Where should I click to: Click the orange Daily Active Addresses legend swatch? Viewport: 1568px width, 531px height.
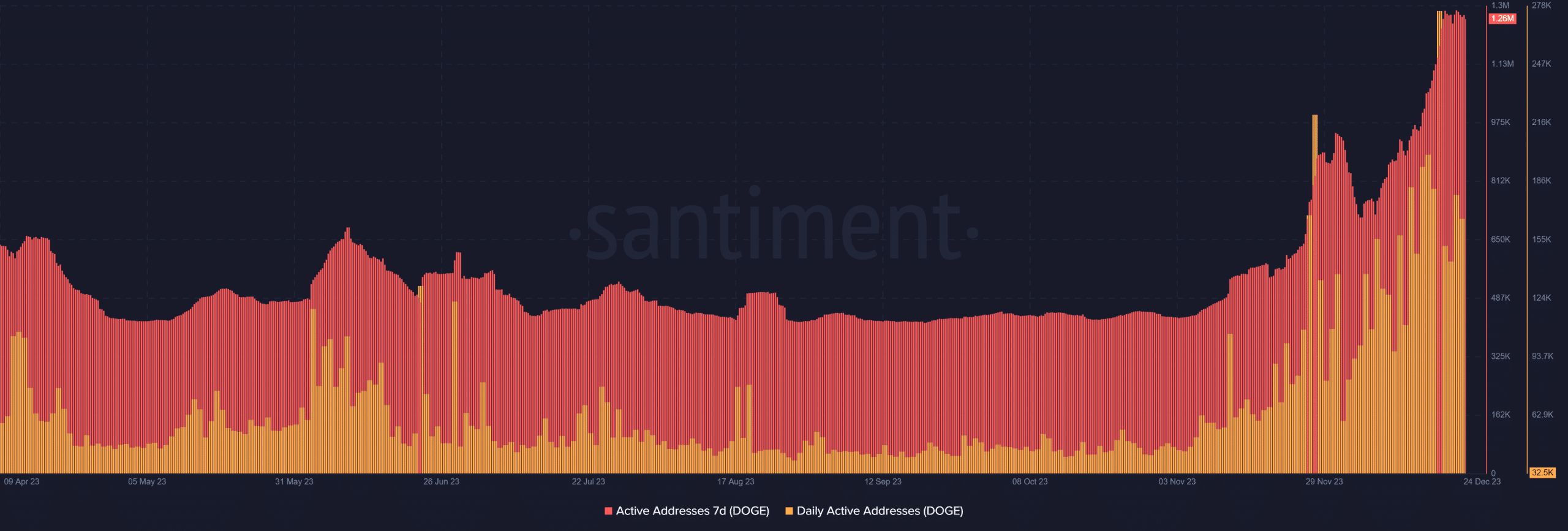(x=789, y=511)
